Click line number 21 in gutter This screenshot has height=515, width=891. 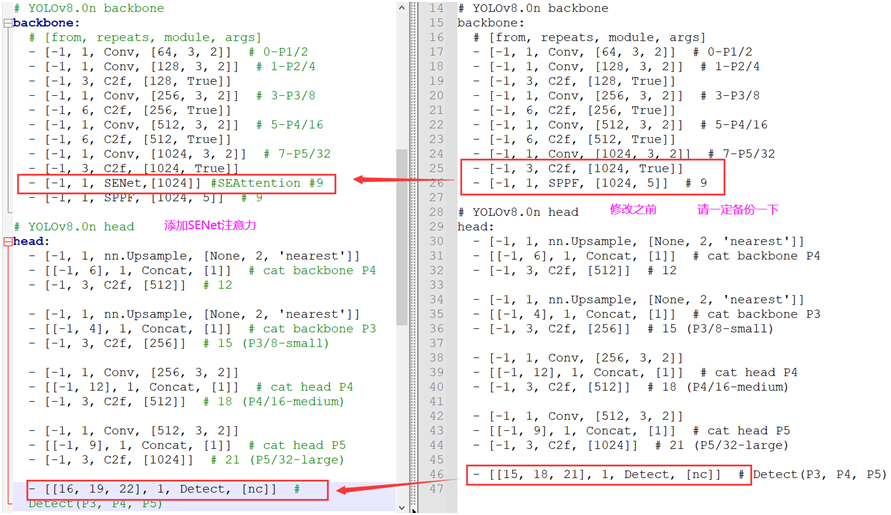pyautogui.click(x=436, y=110)
